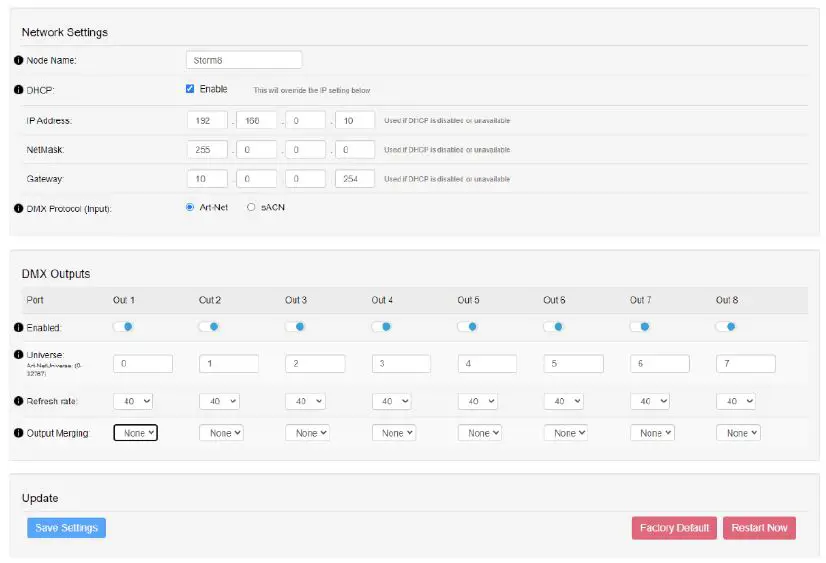Viewport: 826px width, 563px height.
Task: Click the info icon beside DHCP
Action: tap(18, 90)
